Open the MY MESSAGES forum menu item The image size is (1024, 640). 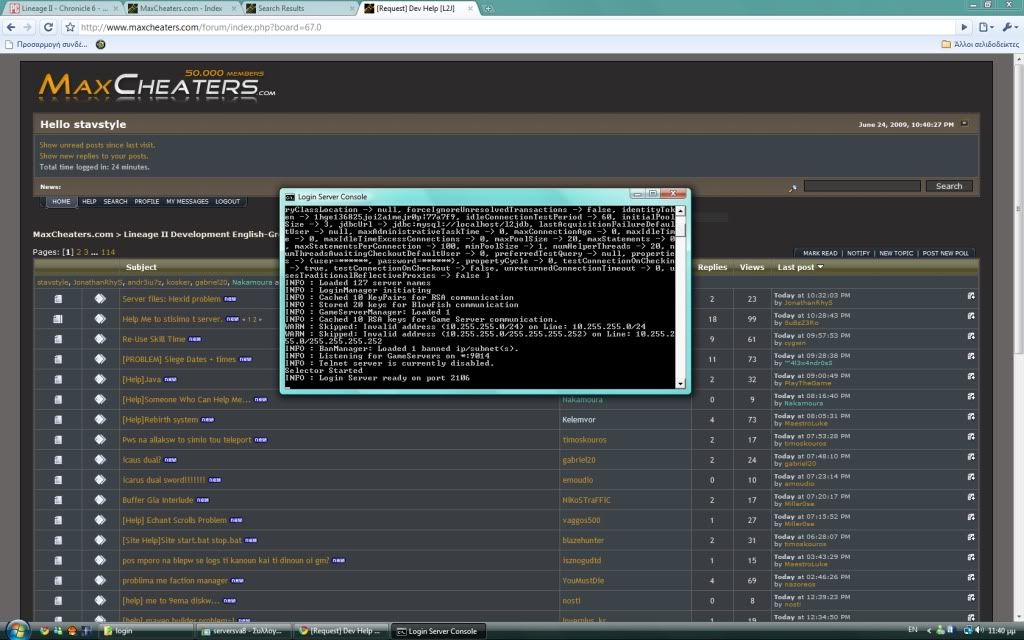pos(187,201)
